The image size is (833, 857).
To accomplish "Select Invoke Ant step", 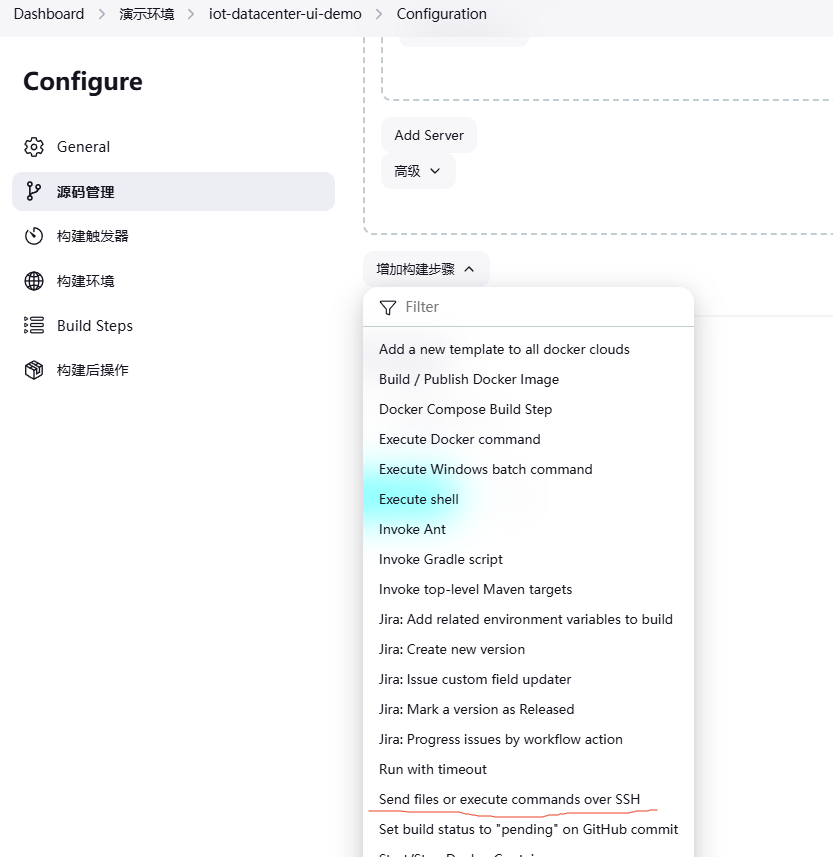I will (x=529, y=529).
